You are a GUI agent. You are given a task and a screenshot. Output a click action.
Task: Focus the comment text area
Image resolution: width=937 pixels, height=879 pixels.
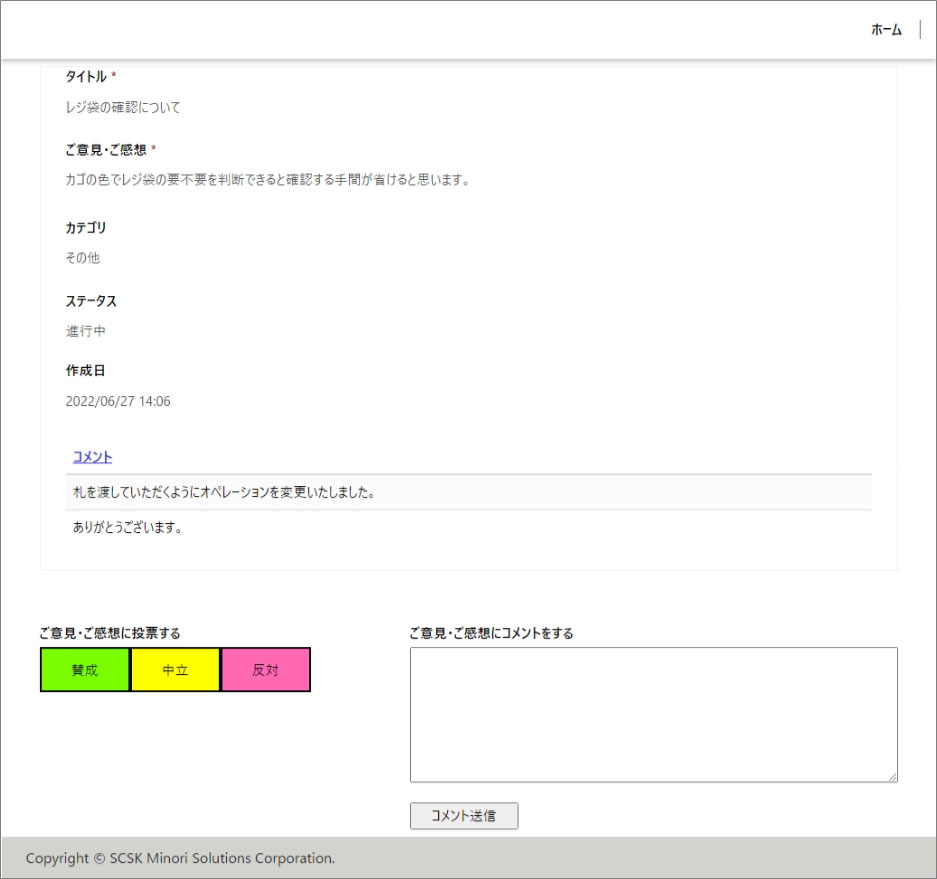(653, 714)
